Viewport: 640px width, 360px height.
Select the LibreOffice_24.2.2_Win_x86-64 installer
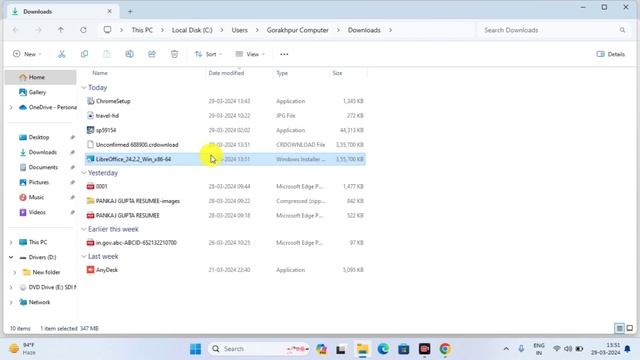click(x=225, y=159)
